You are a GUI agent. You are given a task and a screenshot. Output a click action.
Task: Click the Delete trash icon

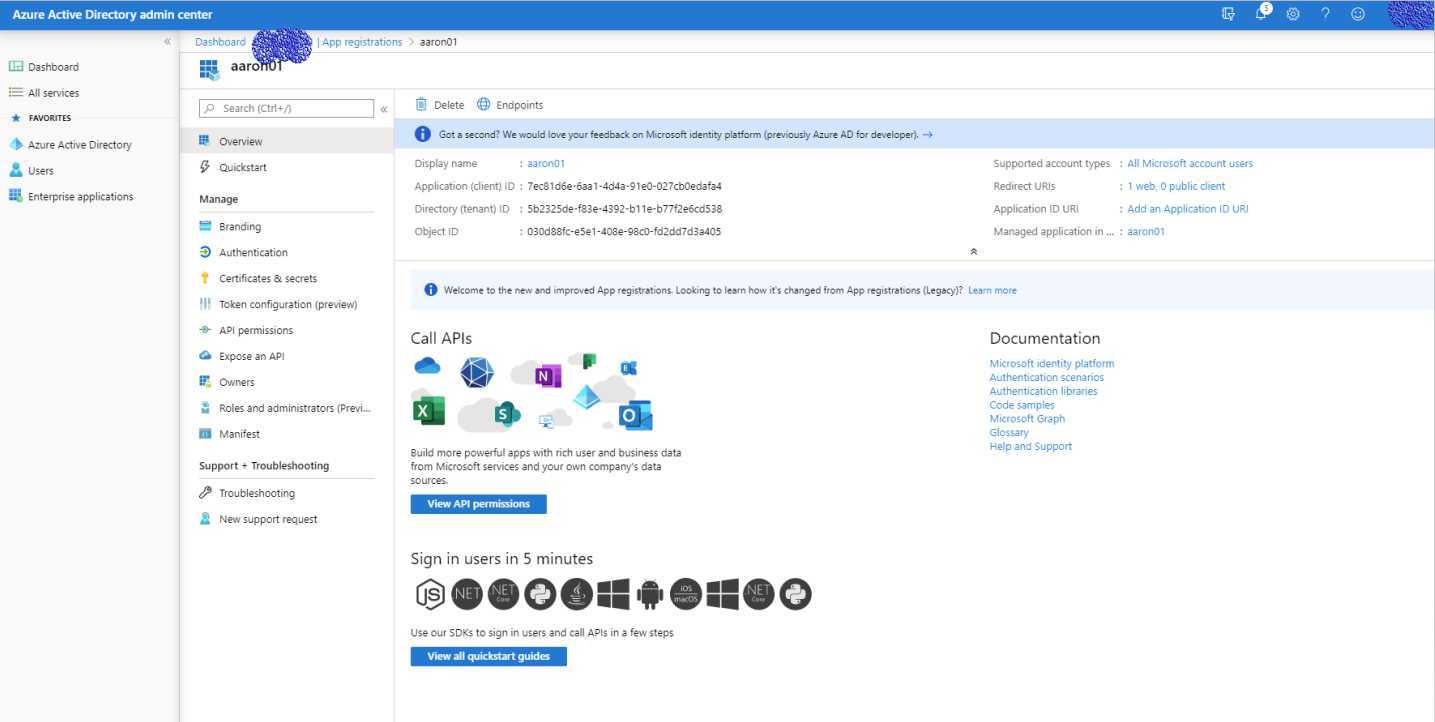(x=421, y=104)
